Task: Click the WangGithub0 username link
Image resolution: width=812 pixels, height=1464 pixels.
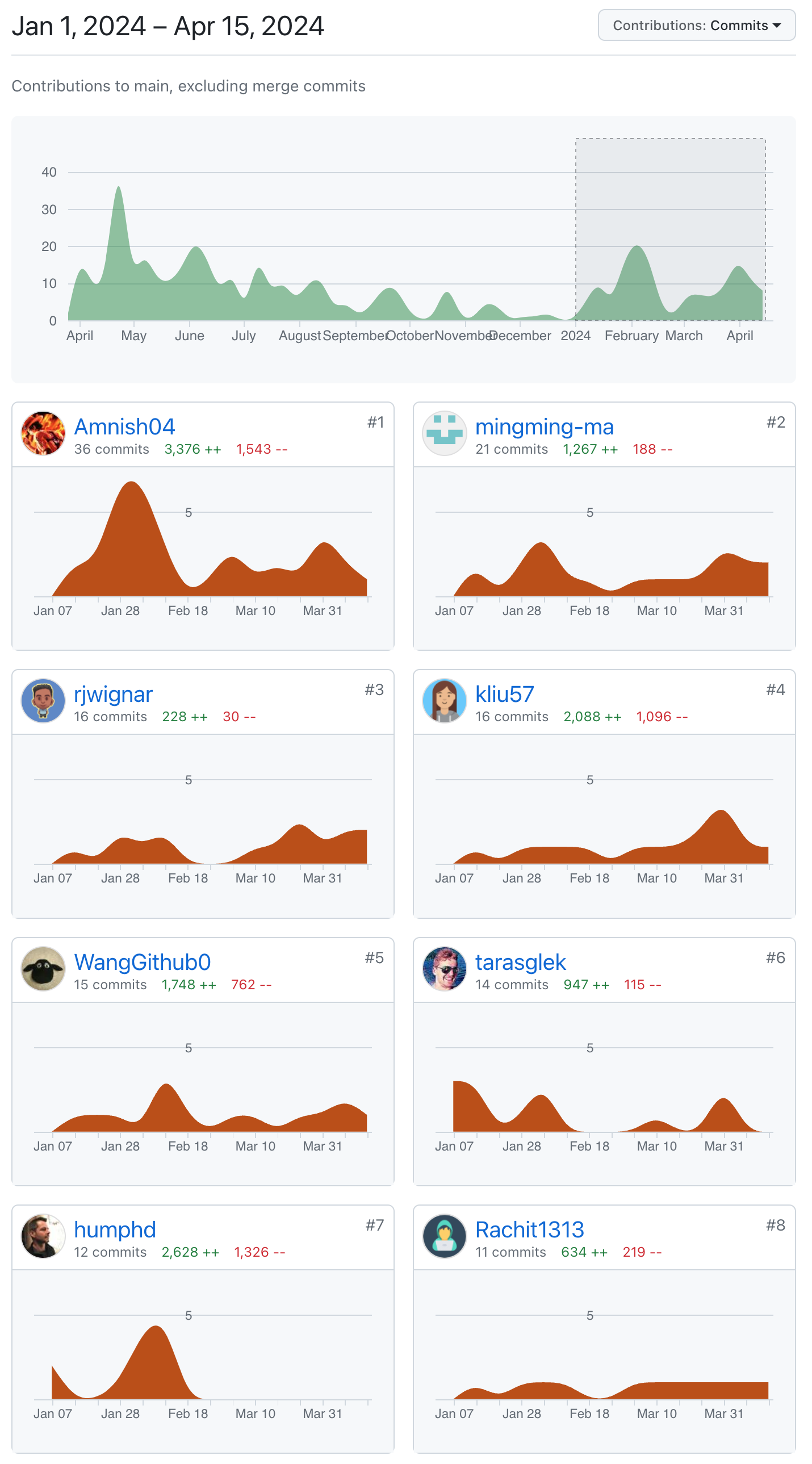Action: pyautogui.click(x=142, y=962)
